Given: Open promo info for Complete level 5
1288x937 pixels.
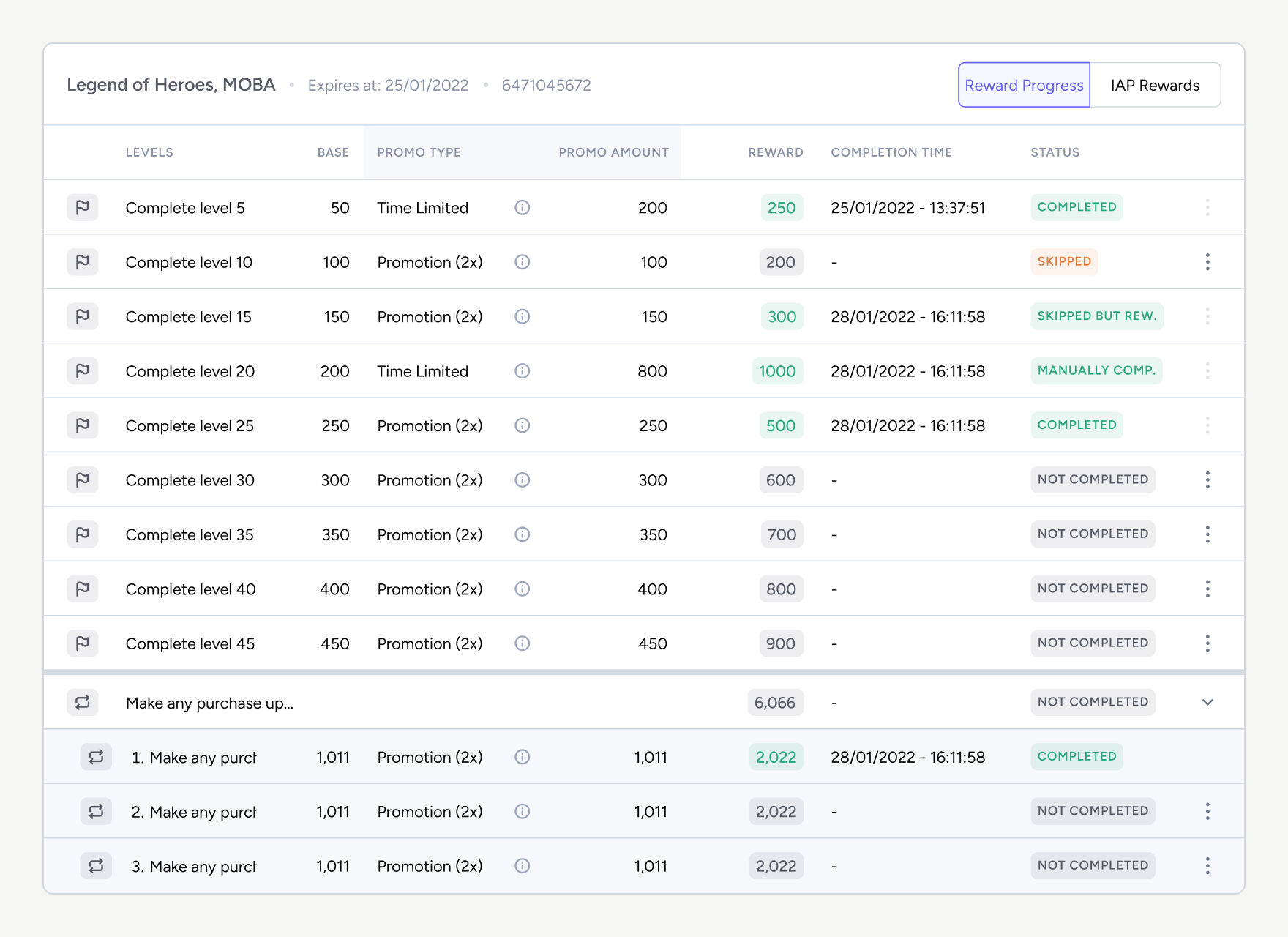Looking at the screenshot, I should (523, 207).
